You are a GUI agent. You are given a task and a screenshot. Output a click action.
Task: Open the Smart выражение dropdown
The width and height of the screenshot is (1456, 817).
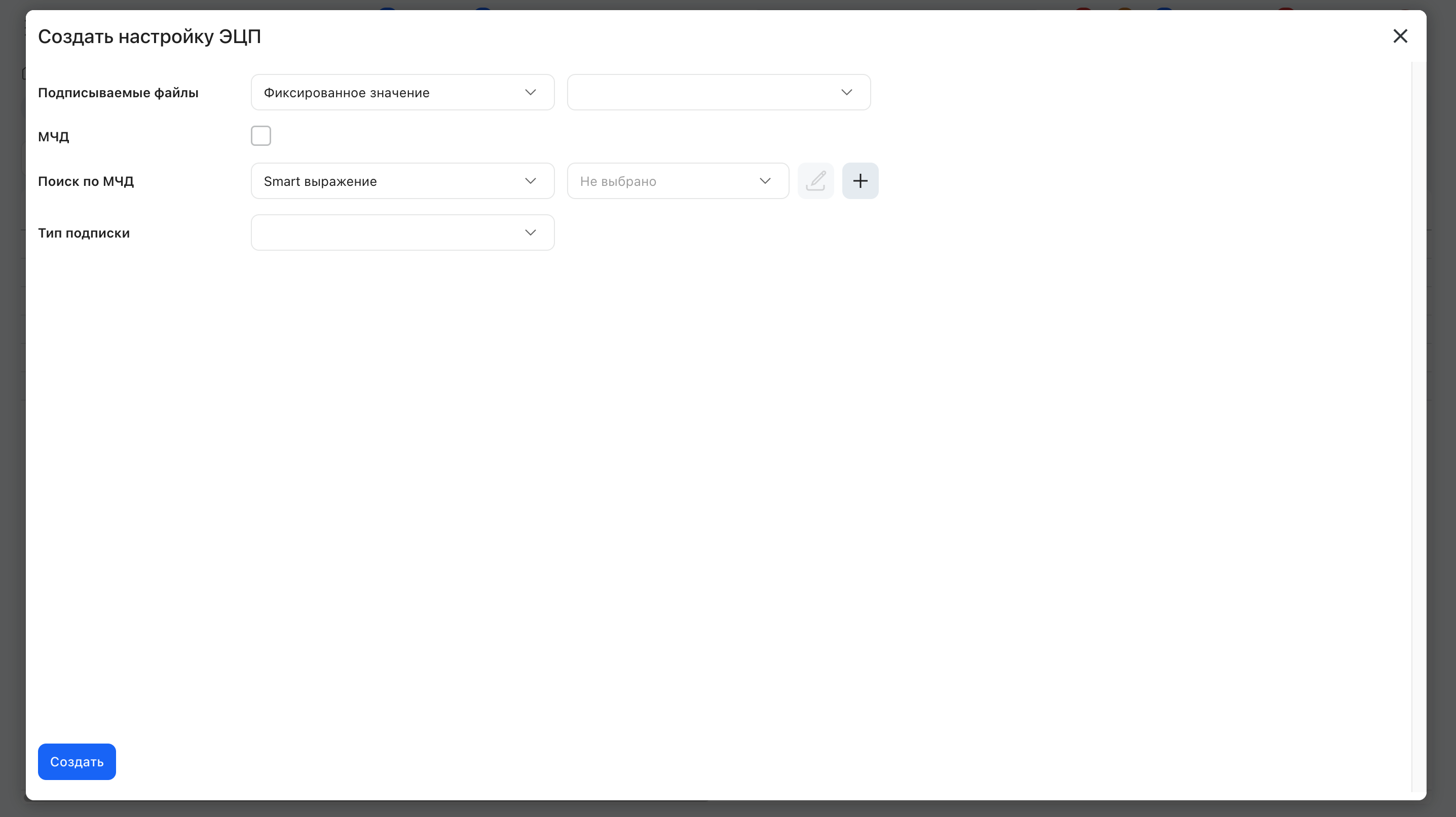click(x=402, y=181)
